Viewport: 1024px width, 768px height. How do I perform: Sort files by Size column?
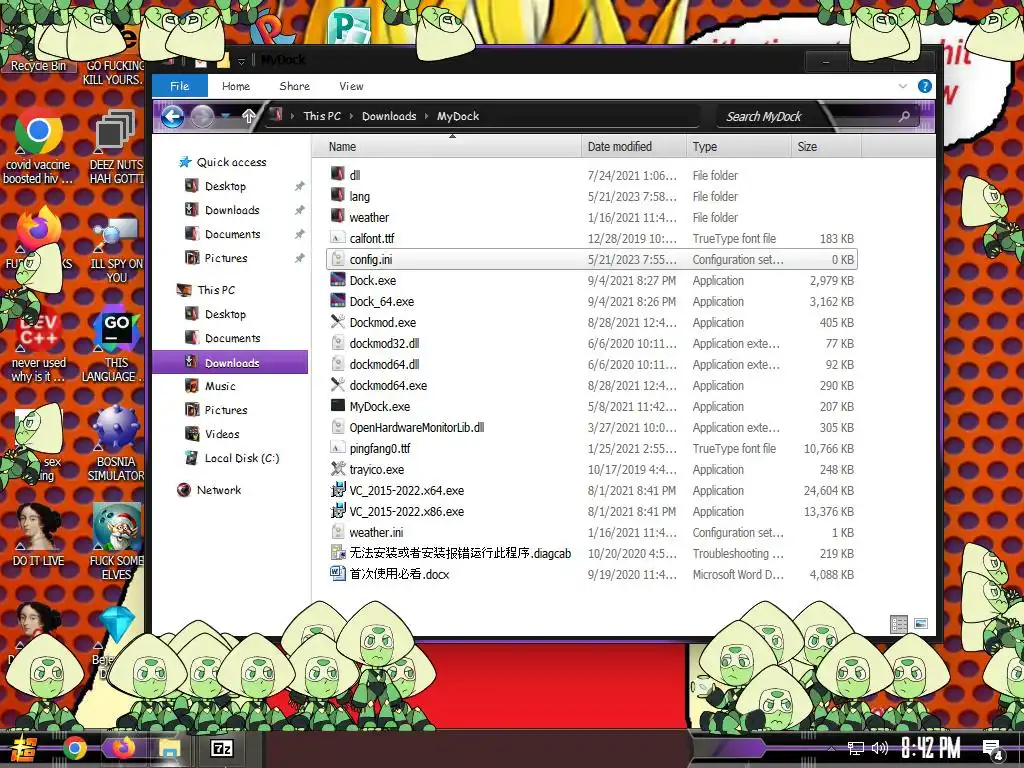[825, 146]
